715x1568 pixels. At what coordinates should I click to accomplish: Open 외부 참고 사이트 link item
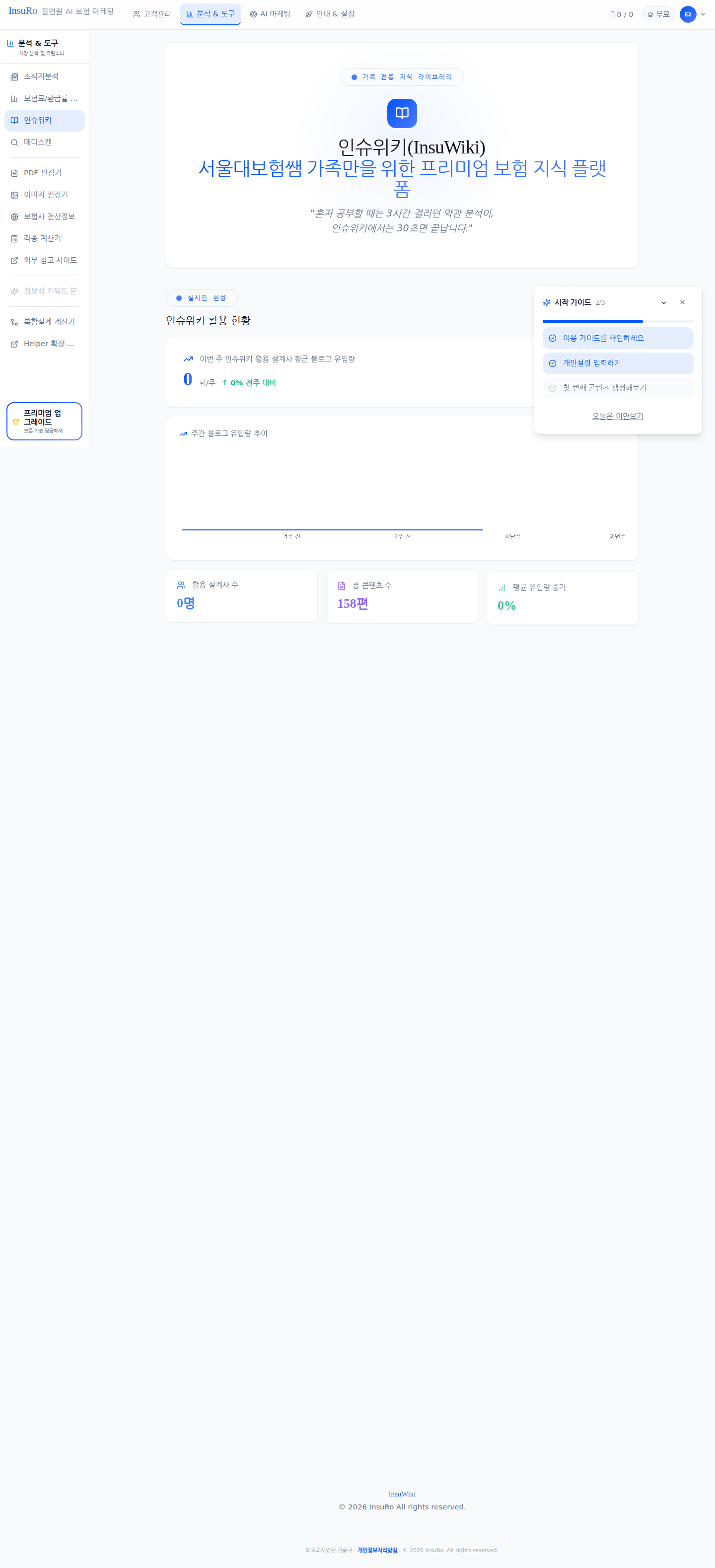click(44, 261)
